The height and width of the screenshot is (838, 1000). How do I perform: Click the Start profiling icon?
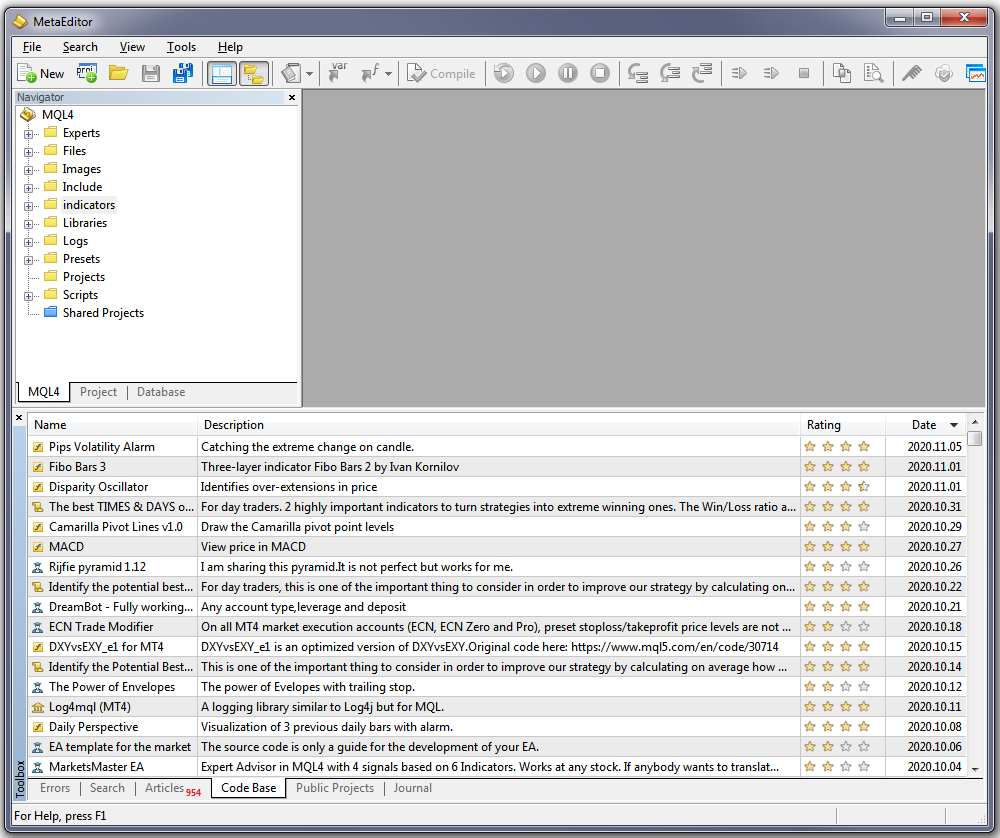point(739,73)
